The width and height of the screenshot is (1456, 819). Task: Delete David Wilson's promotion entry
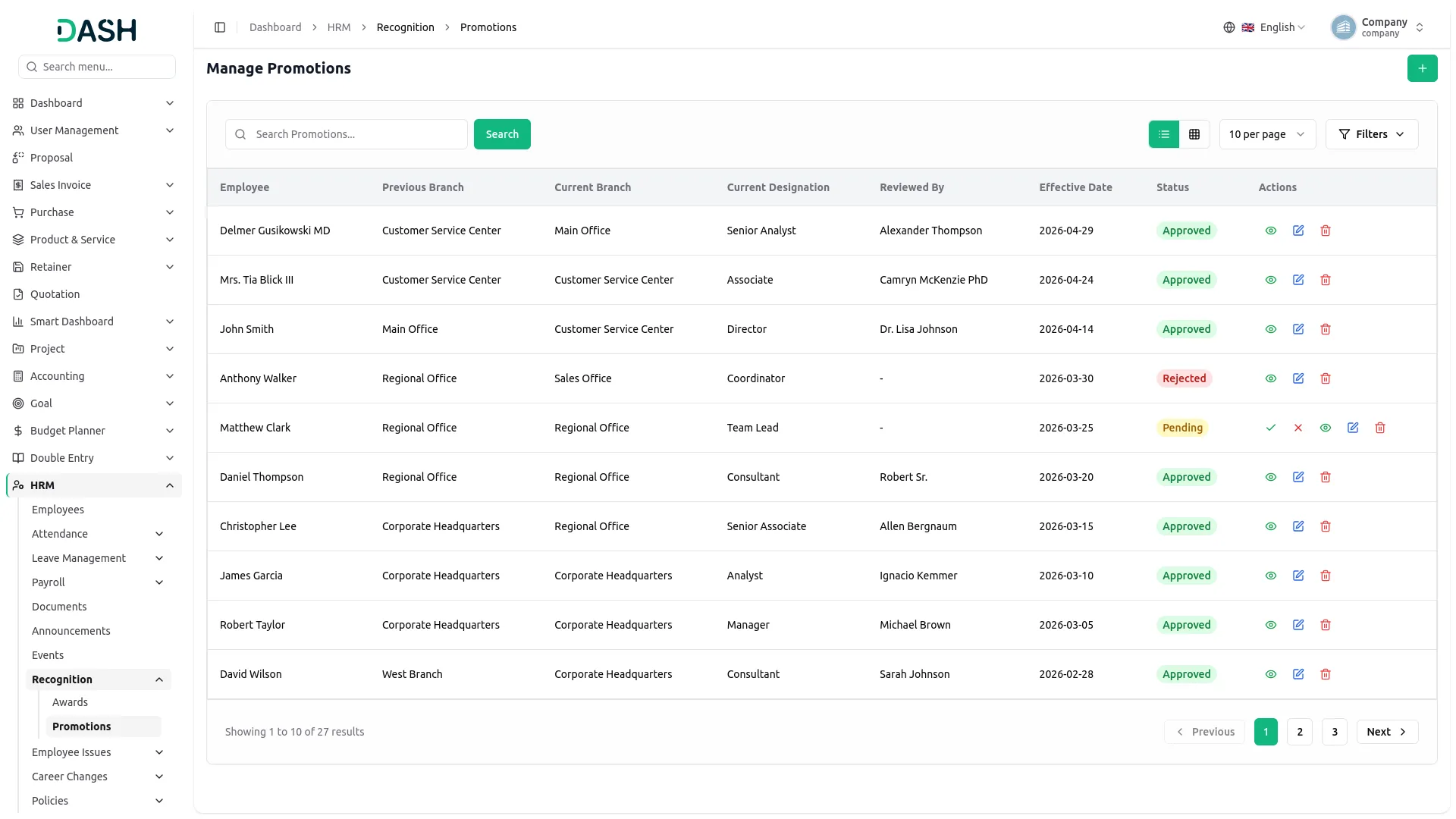point(1326,674)
